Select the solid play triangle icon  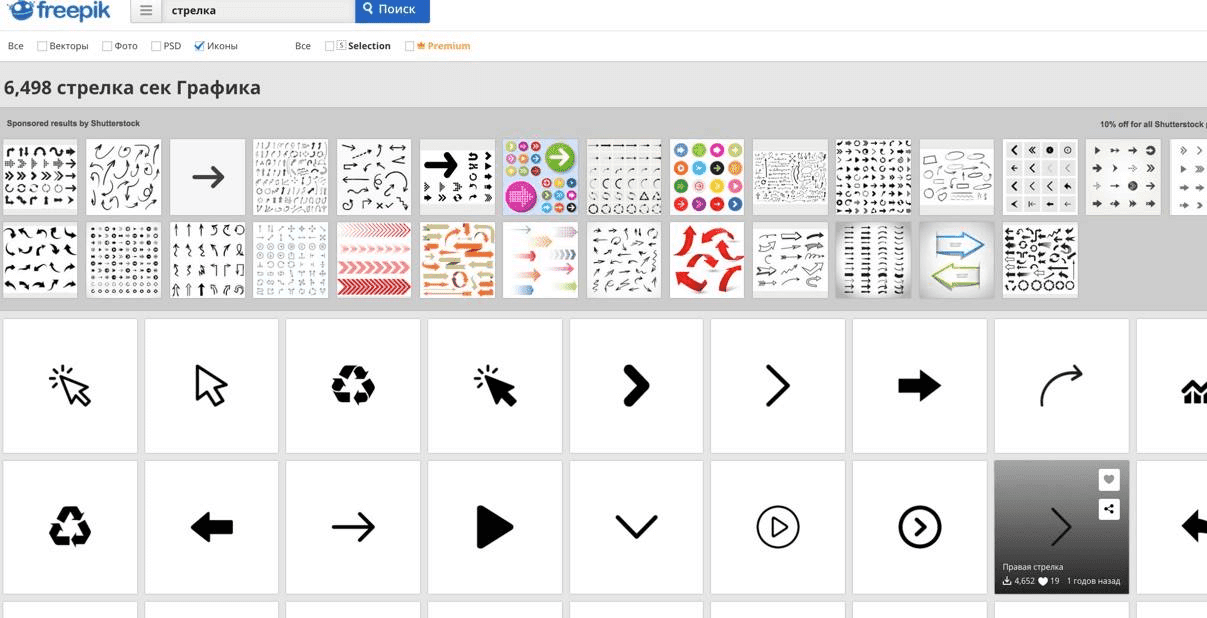click(x=494, y=526)
